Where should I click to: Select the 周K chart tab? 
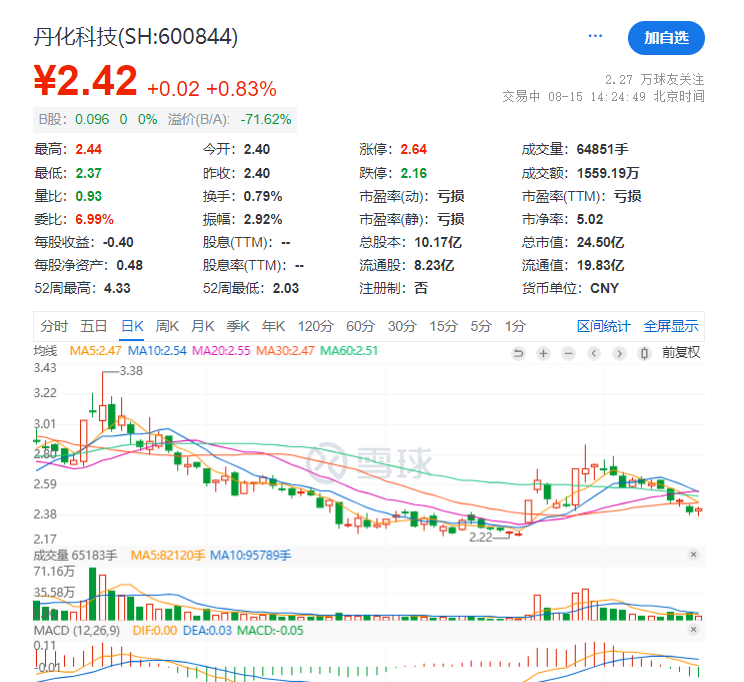[167, 327]
